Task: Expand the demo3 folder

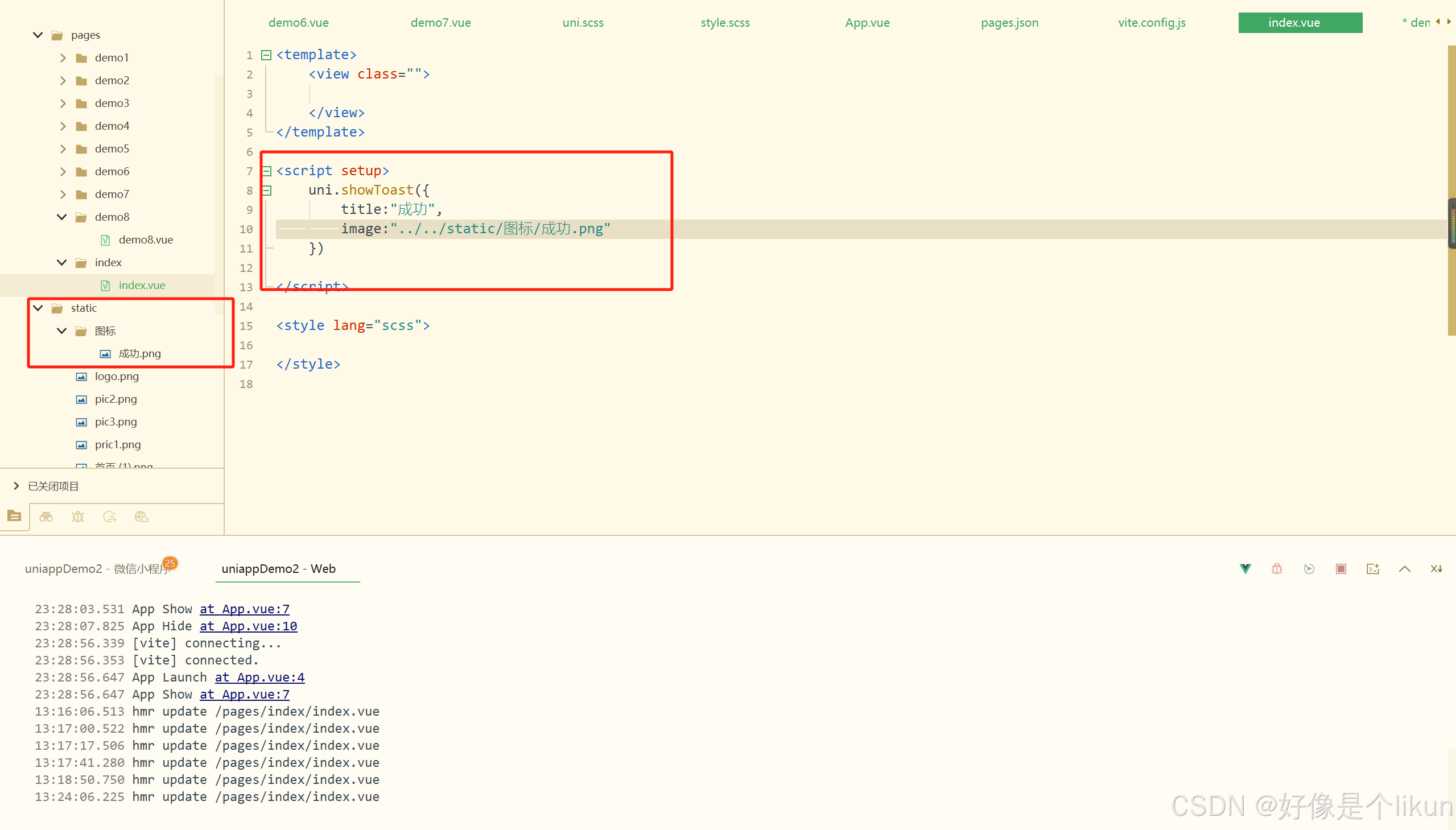Action: click(63, 103)
